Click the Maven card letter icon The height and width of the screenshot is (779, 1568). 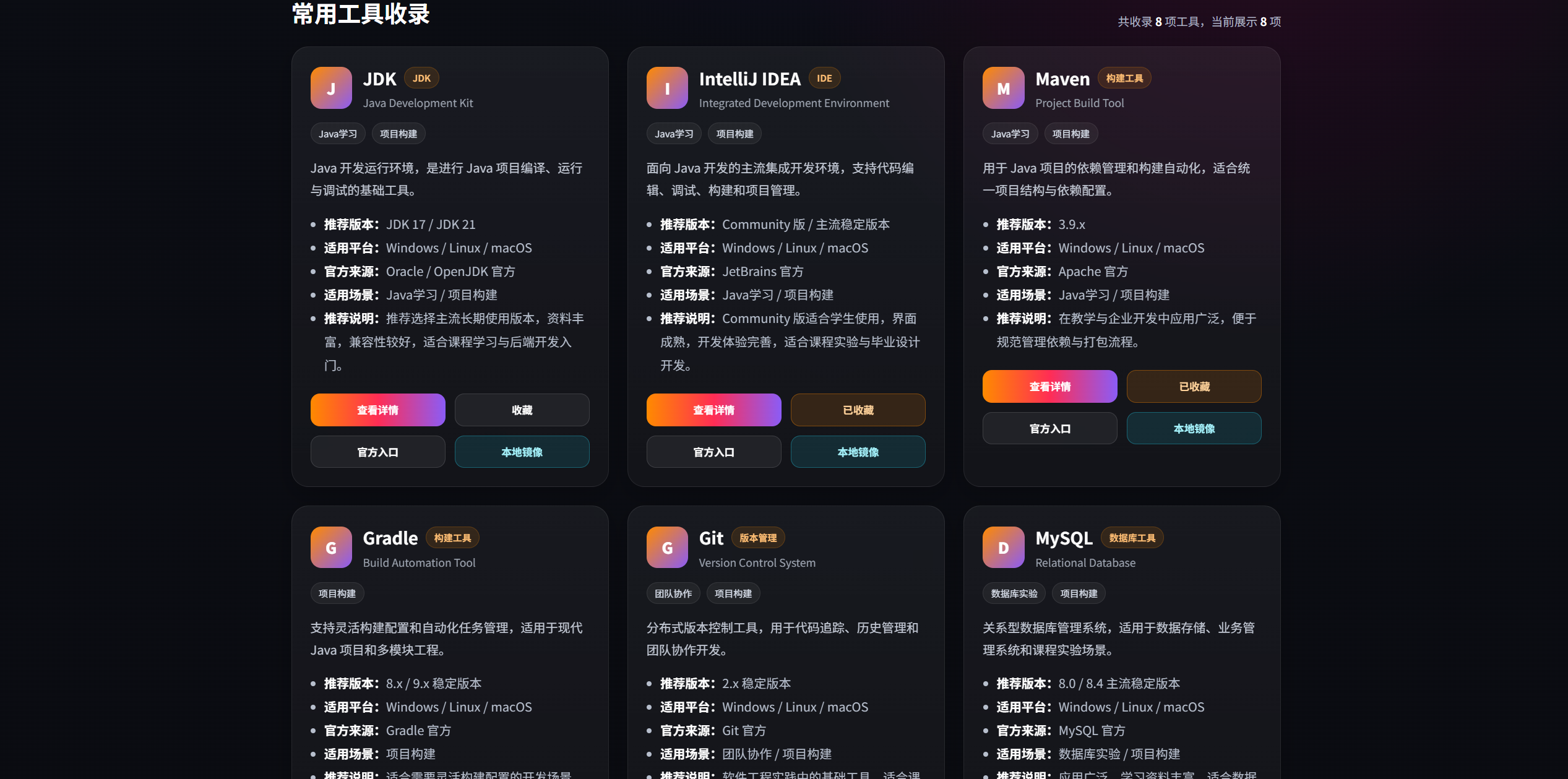coord(1003,88)
